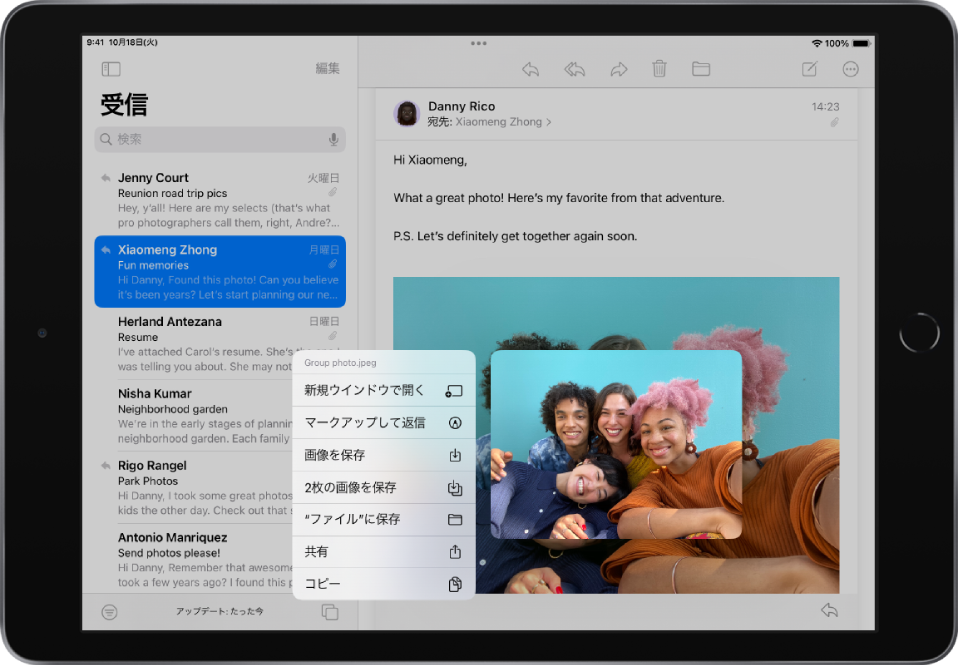This screenshot has width=958, height=665.
Task: Tap the 編集 button above the inbox
Action: (327, 69)
